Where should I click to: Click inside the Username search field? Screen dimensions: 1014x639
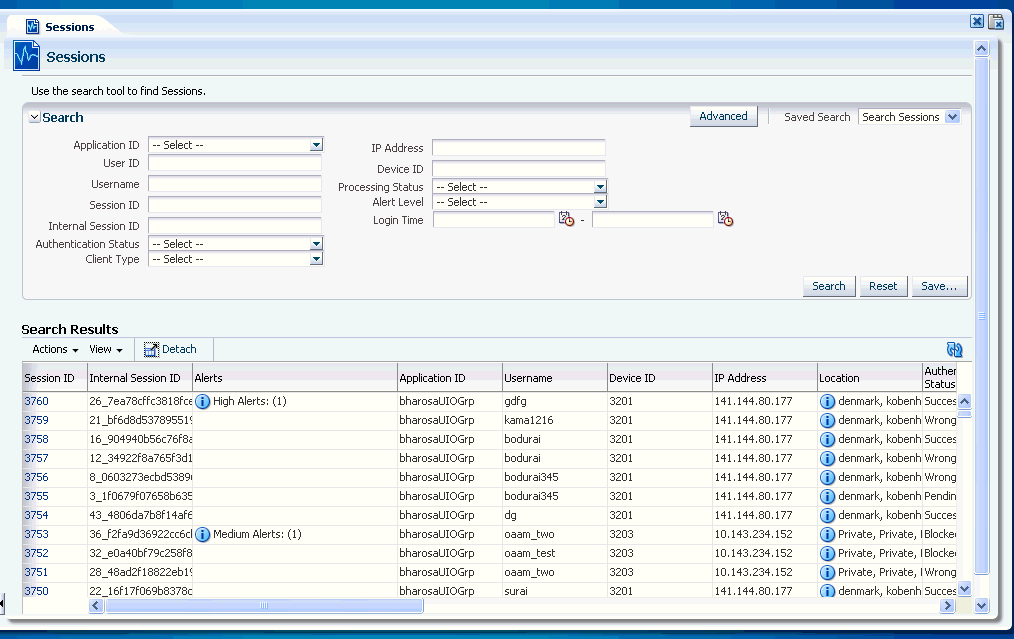[x=234, y=184]
